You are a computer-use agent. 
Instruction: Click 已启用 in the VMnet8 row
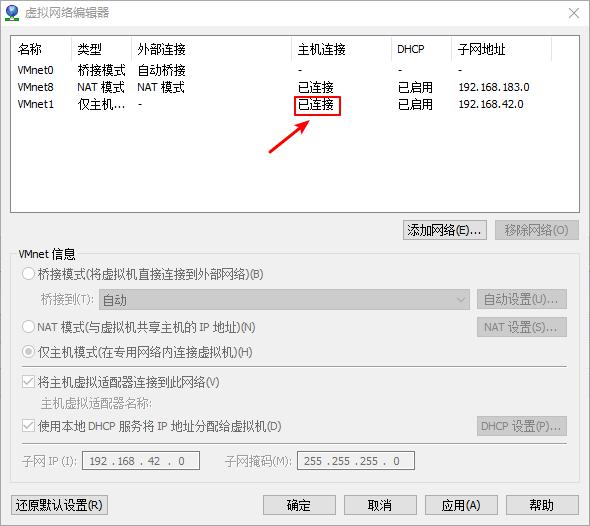(415, 87)
